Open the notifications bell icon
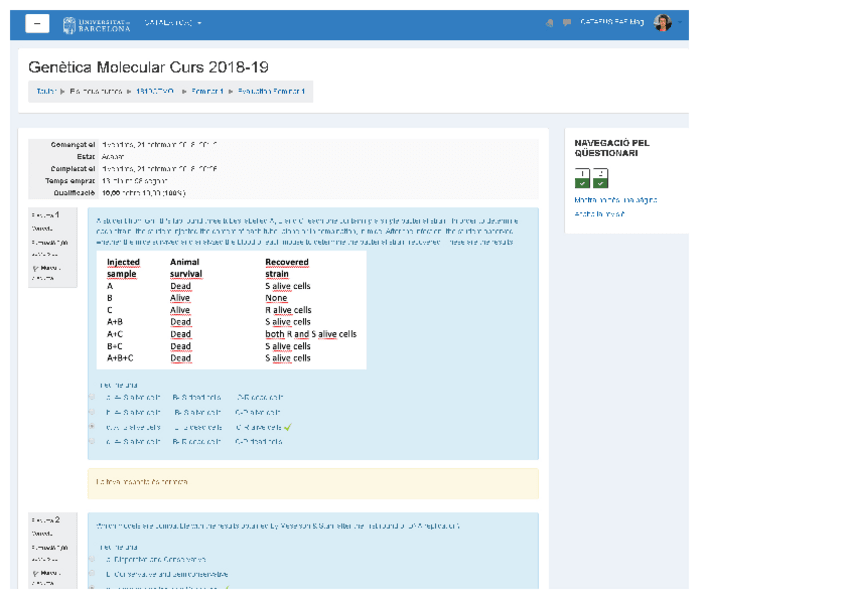Screen dimensions: 848x599 click(549, 23)
